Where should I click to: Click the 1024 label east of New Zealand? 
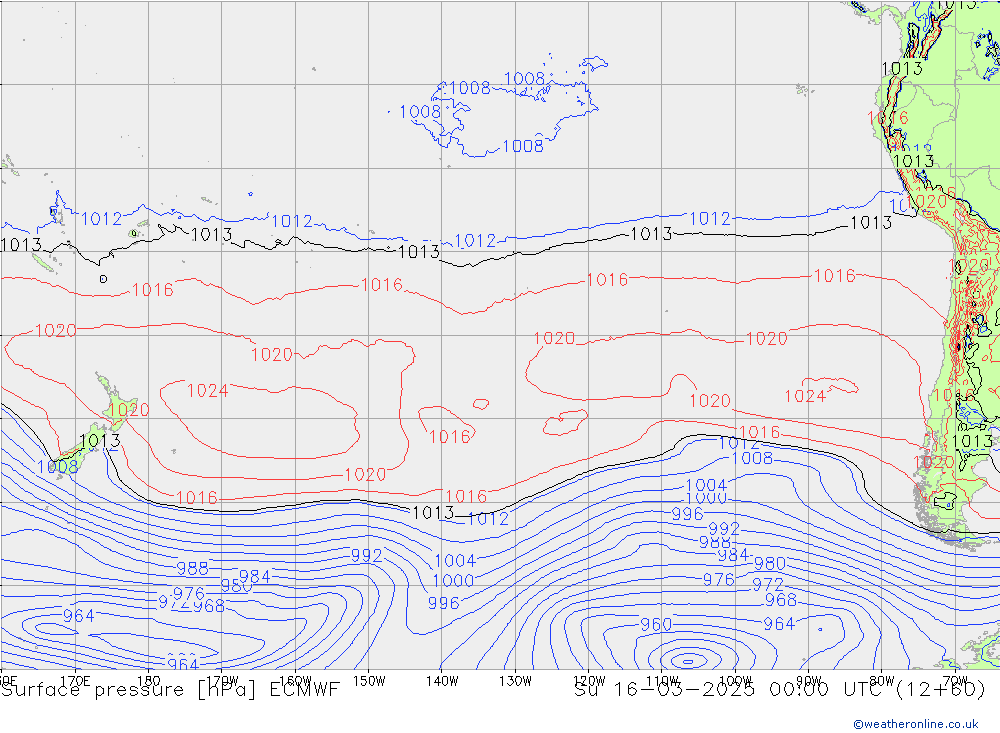[207, 390]
